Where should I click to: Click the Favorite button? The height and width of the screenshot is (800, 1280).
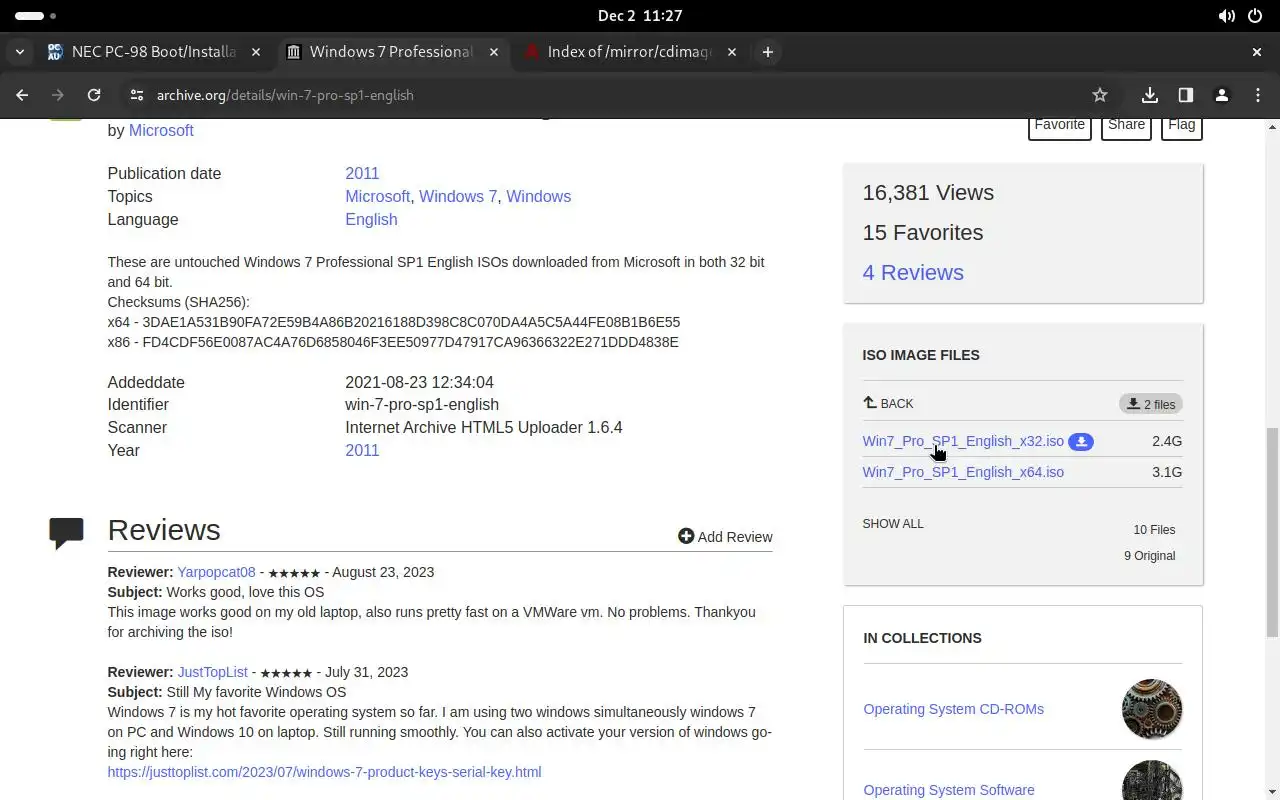(x=1060, y=126)
